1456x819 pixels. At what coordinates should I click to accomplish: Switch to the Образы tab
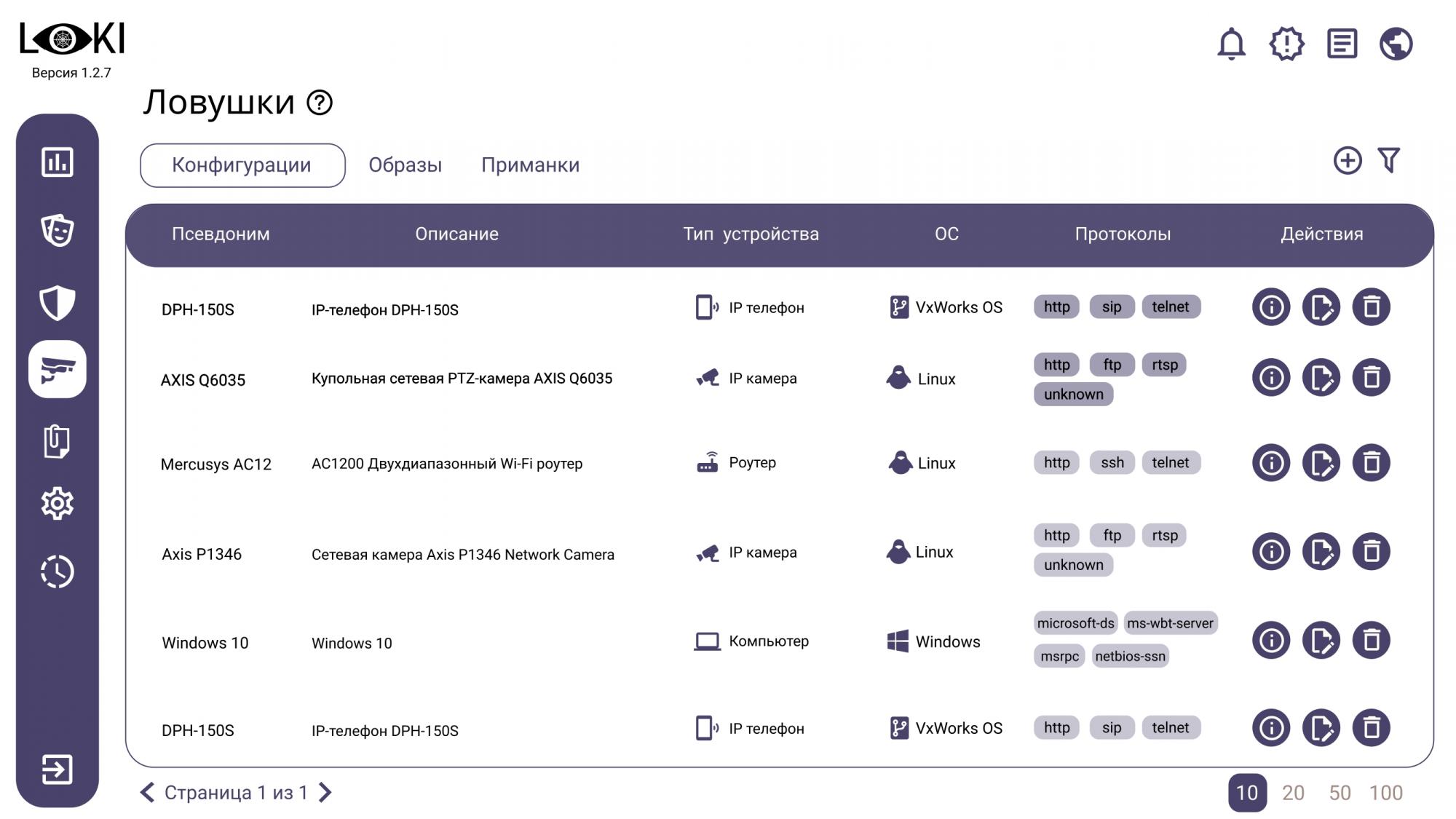[405, 165]
